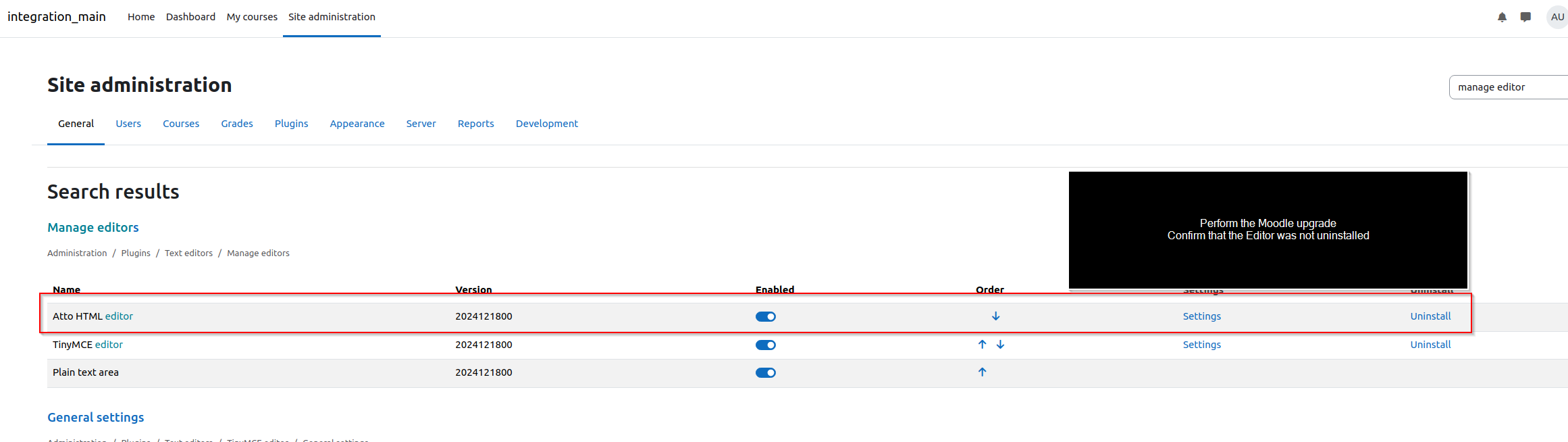Click the TinyMCE editor name
This screenshot has width=1568, height=442.
click(x=88, y=345)
